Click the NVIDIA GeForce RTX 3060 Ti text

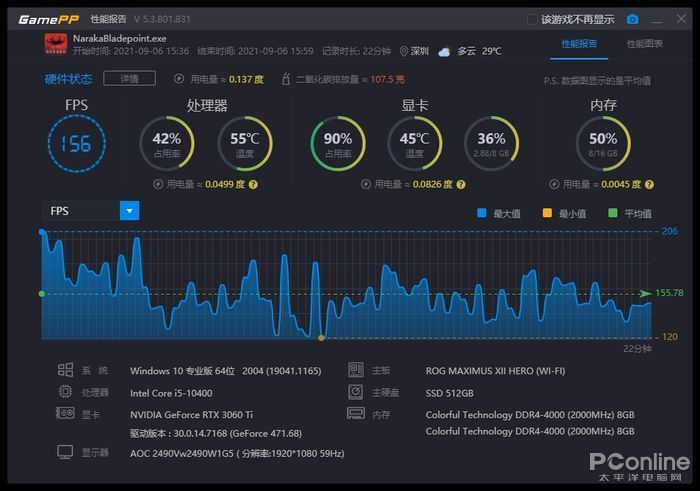(x=191, y=415)
